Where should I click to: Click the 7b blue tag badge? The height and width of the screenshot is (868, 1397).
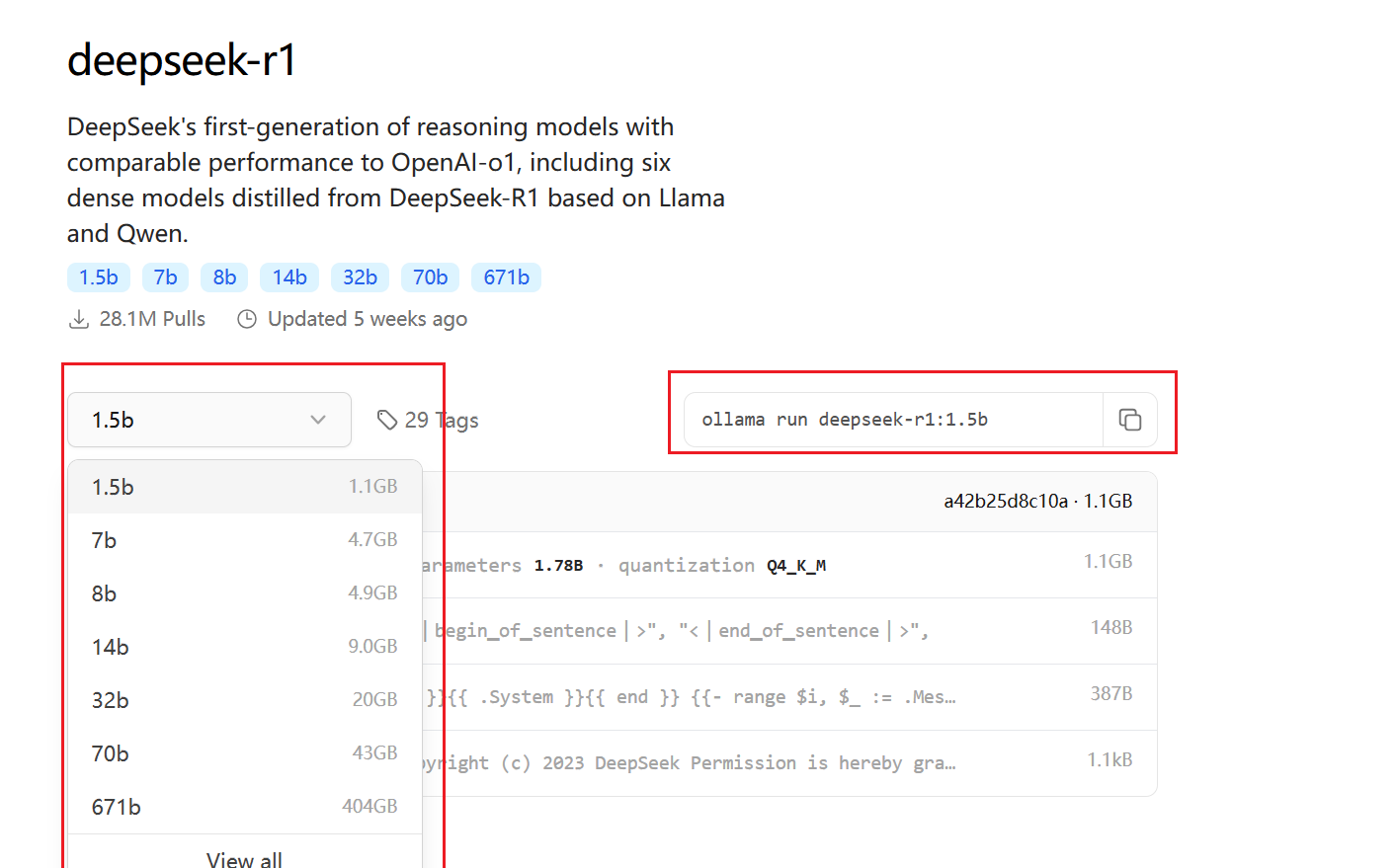coord(166,277)
